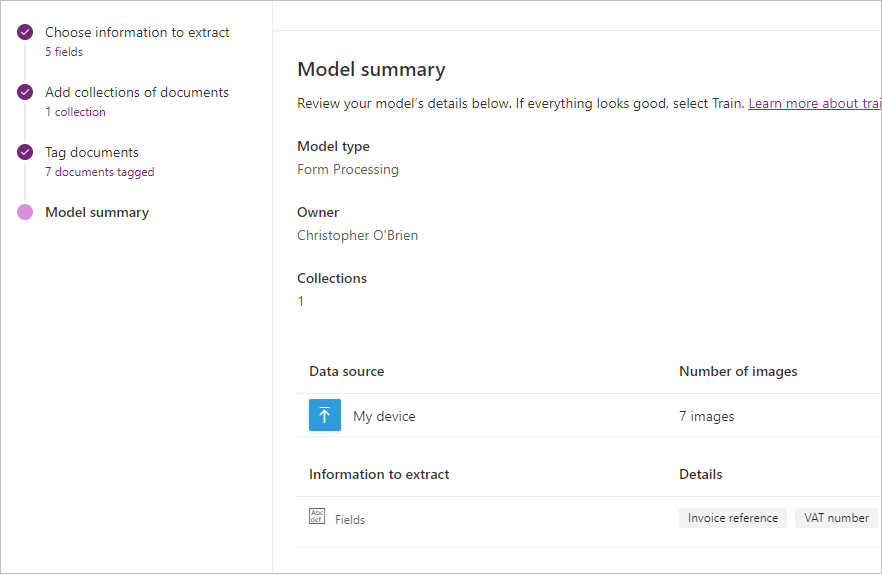Click the 7 images cell
The width and height of the screenshot is (882, 574).
click(706, 416)
